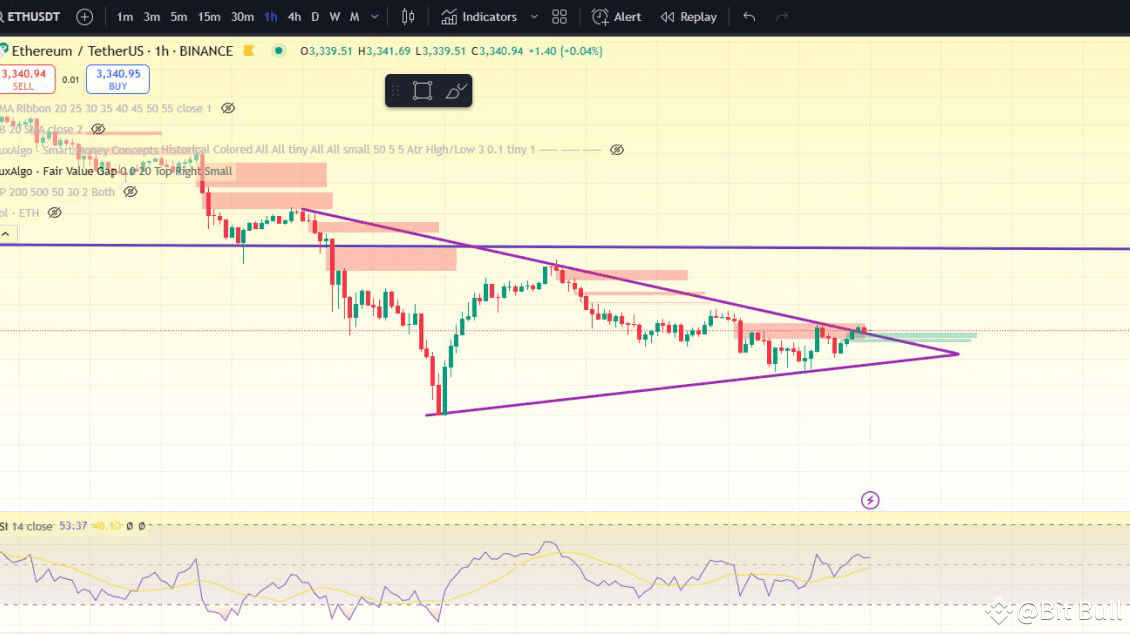Click the undo arrow icon
1130x634 pixels.
pyautogui.click(x=749, y=16)
